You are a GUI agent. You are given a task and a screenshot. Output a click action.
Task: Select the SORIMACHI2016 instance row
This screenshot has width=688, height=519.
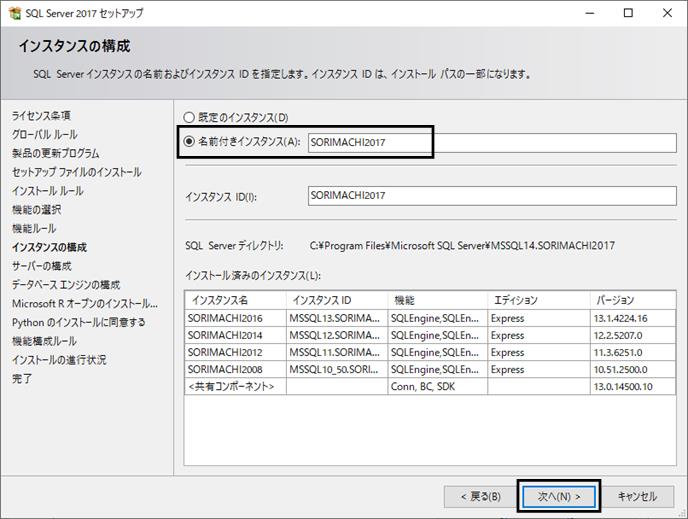[430, 318]
